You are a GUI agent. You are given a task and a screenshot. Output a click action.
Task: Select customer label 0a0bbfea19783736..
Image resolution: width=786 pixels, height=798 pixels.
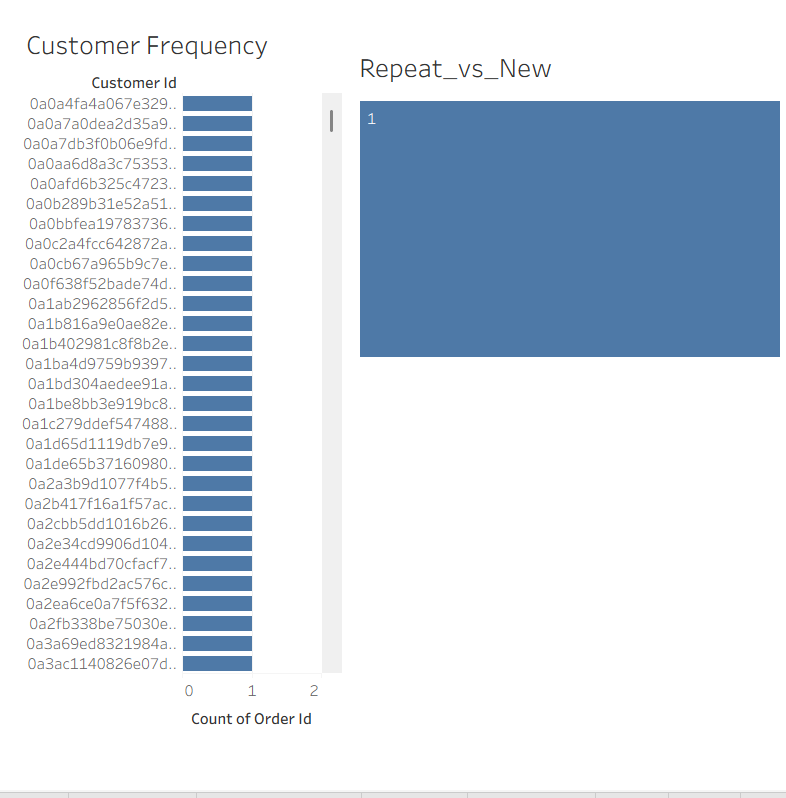[103, 224]
